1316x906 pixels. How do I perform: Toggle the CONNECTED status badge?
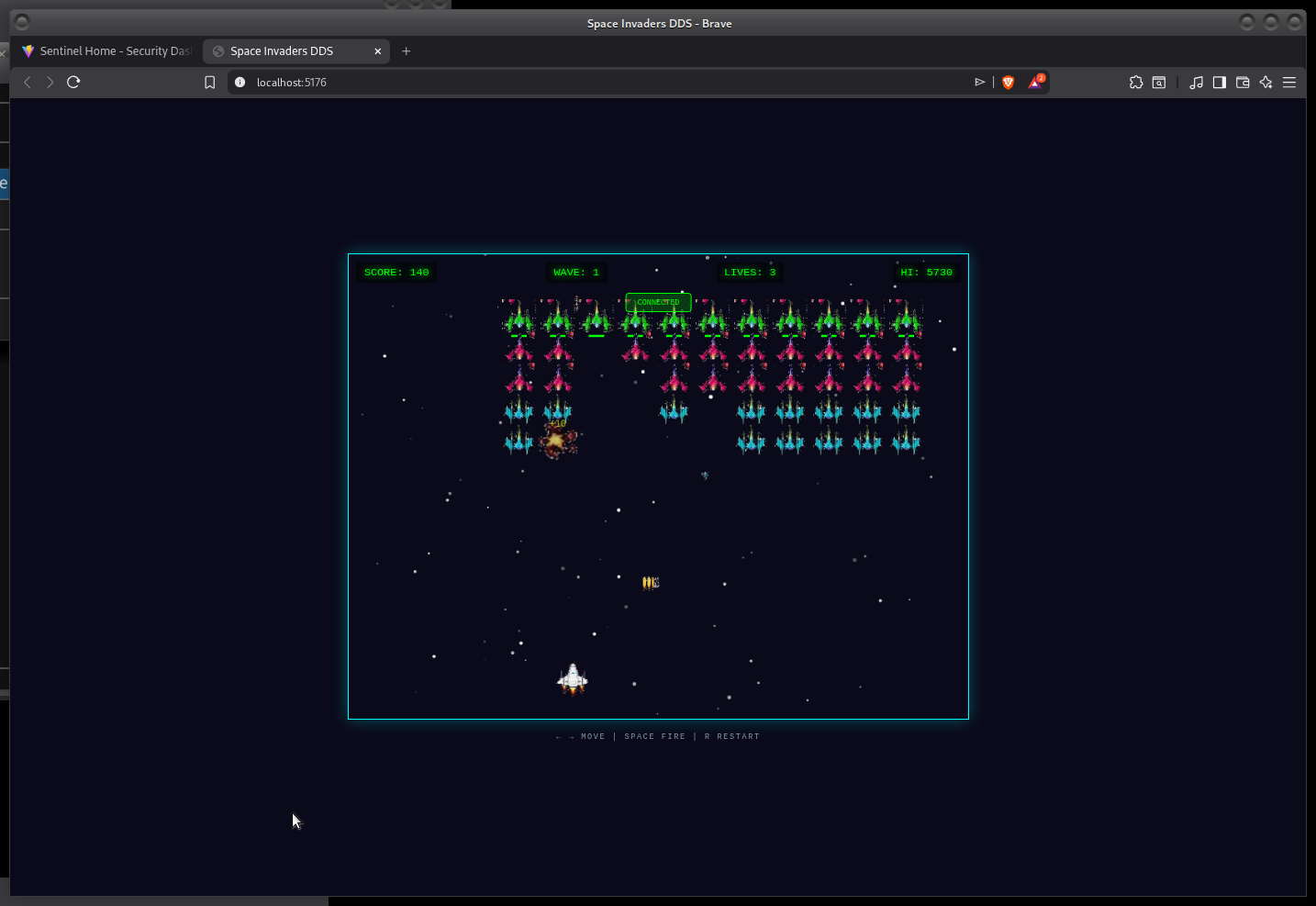[657, 302]
